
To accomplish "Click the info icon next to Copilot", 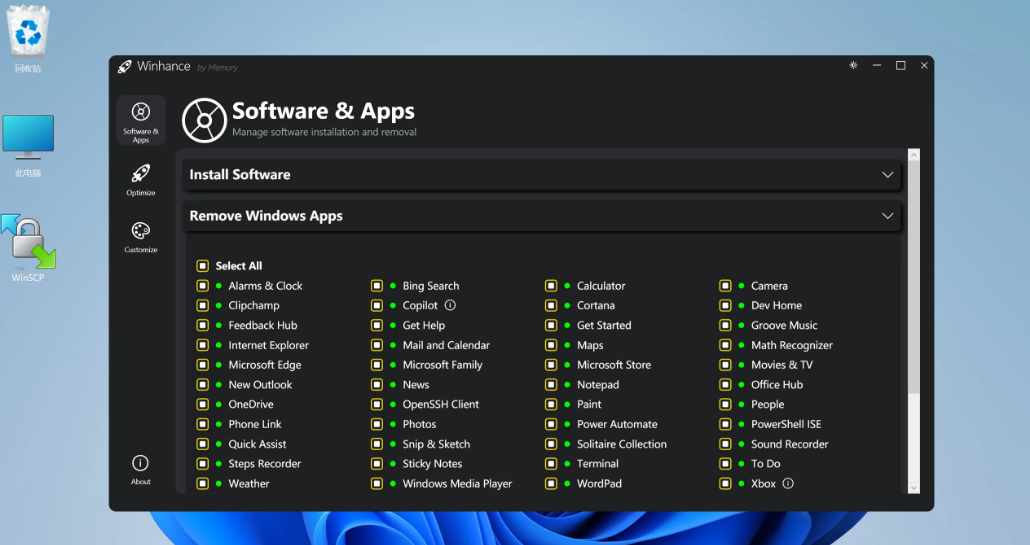I will [x=450, y=306].
